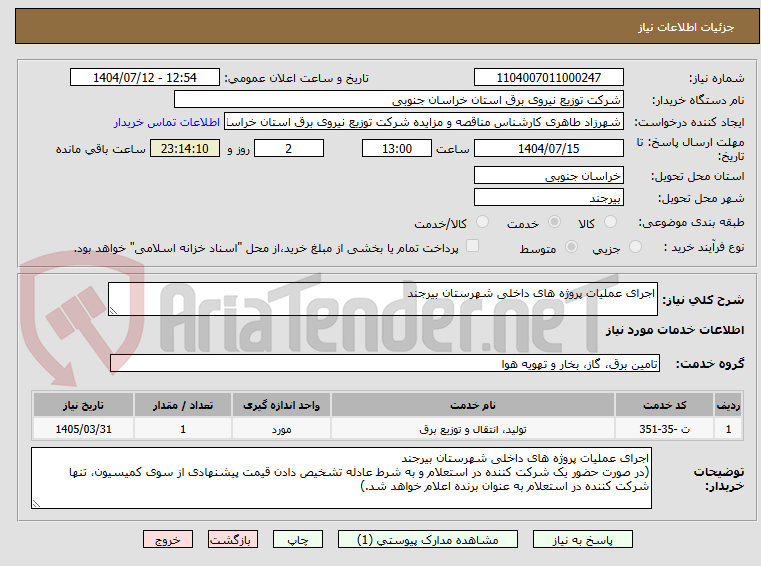The width and height of the screenshot is (761, 566).
Task: Click the شرح کلی نیاز text area
Action: (x=382, y=299)
